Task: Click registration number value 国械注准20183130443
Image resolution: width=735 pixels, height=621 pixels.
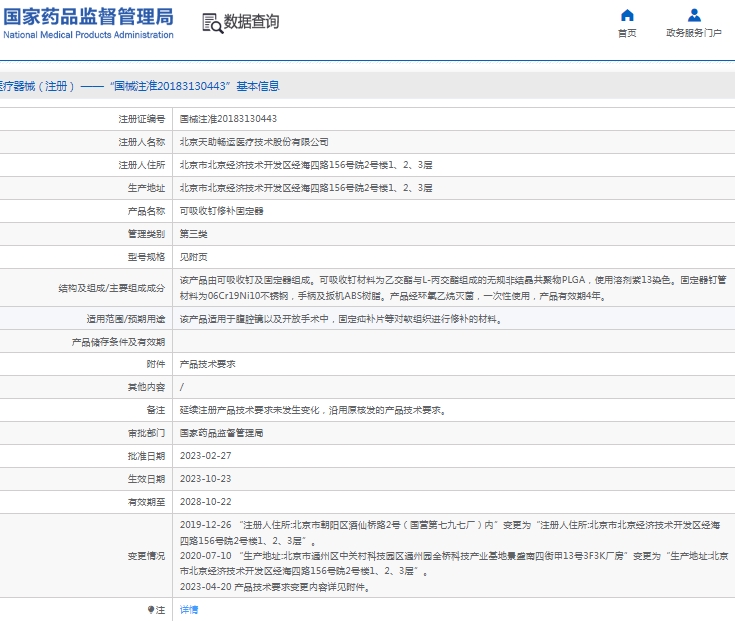Action: pos(228,119)
